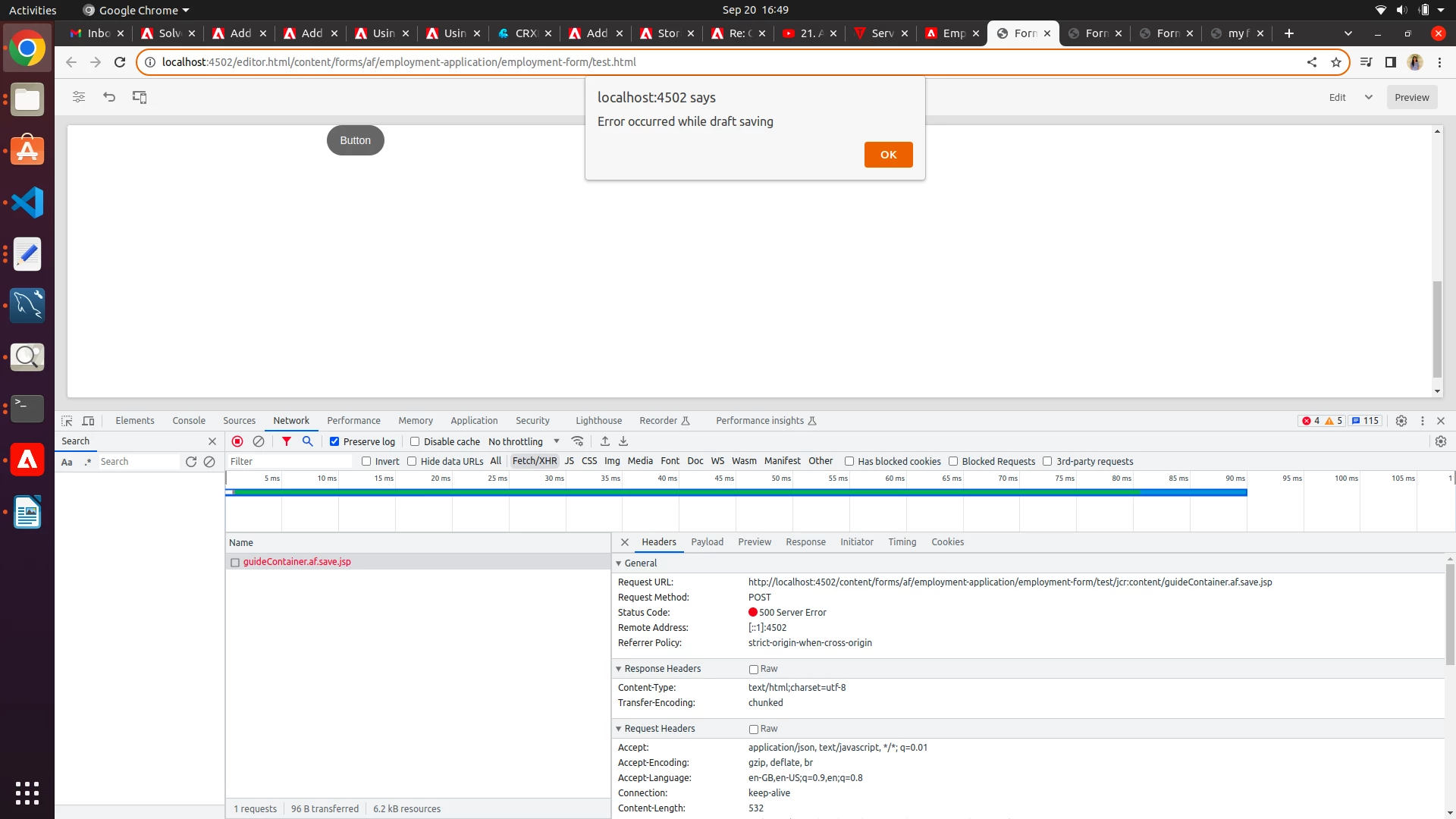
Task: Check the Hide data URLs checkbox
Action: pyautogui.click(x=412, y=461)
